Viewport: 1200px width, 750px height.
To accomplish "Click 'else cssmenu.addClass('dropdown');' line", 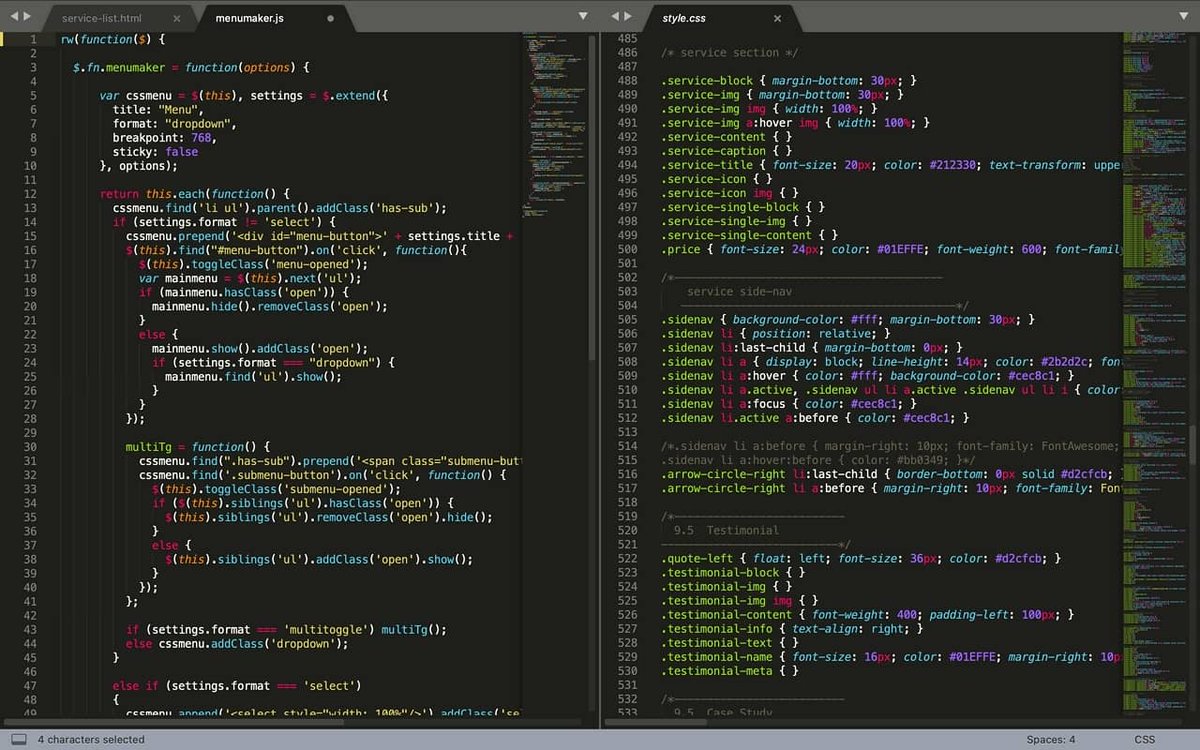I will click(237, 643).
